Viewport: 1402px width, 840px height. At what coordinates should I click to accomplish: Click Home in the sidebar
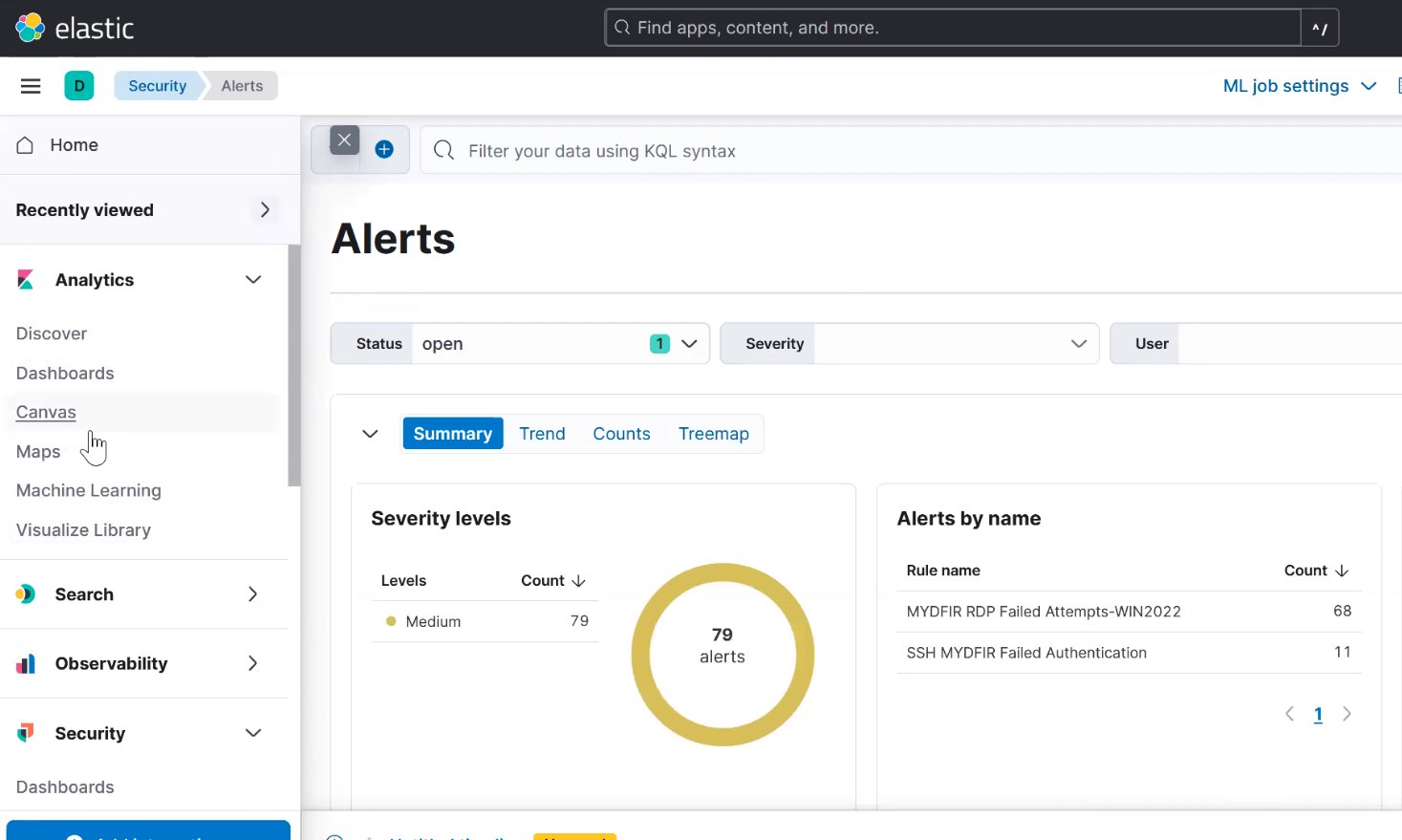75,145
